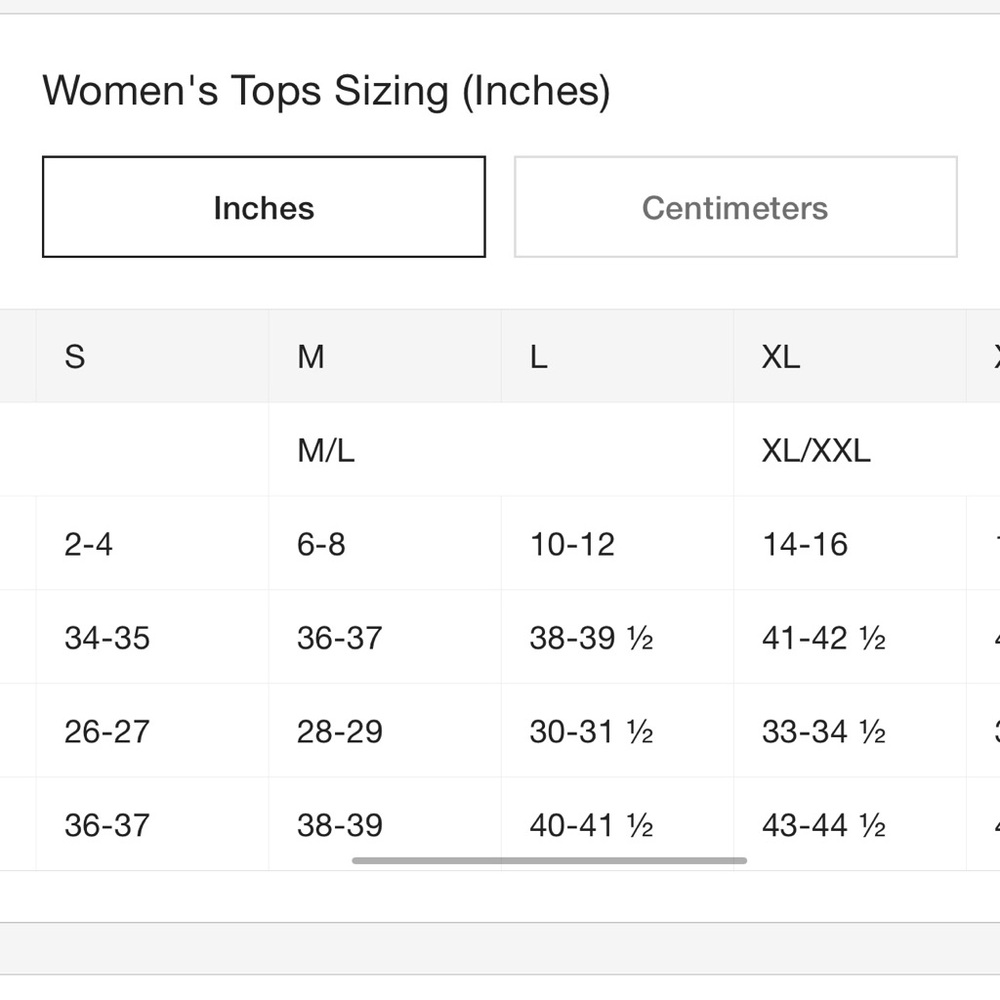
Task: Switch to the Centimeters unit toggle
Action: tap(735, 207)
